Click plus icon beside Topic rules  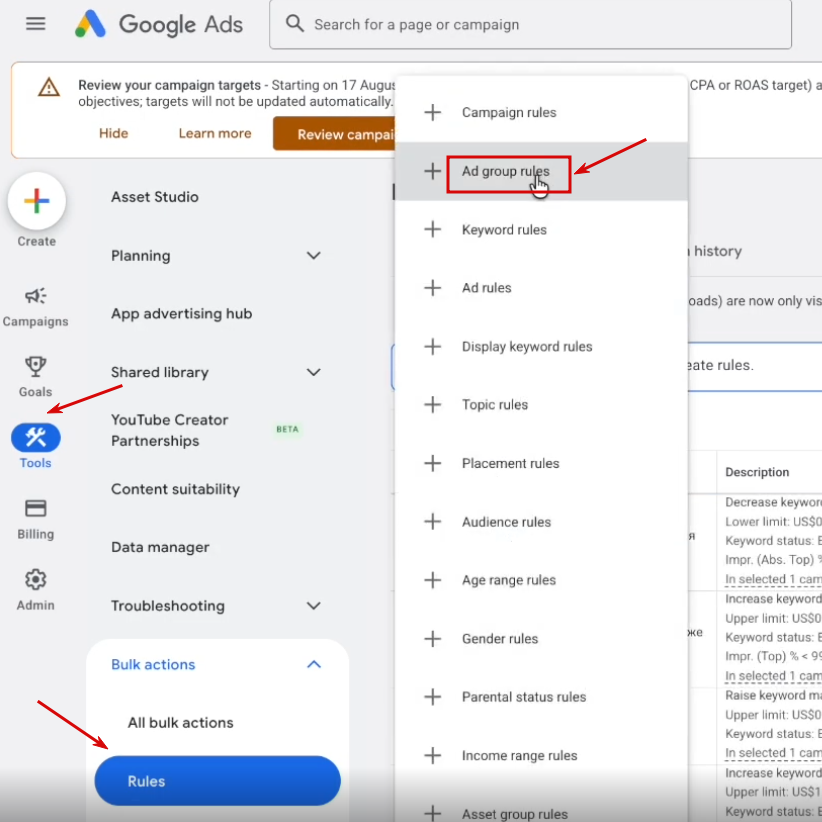(432, 404)
